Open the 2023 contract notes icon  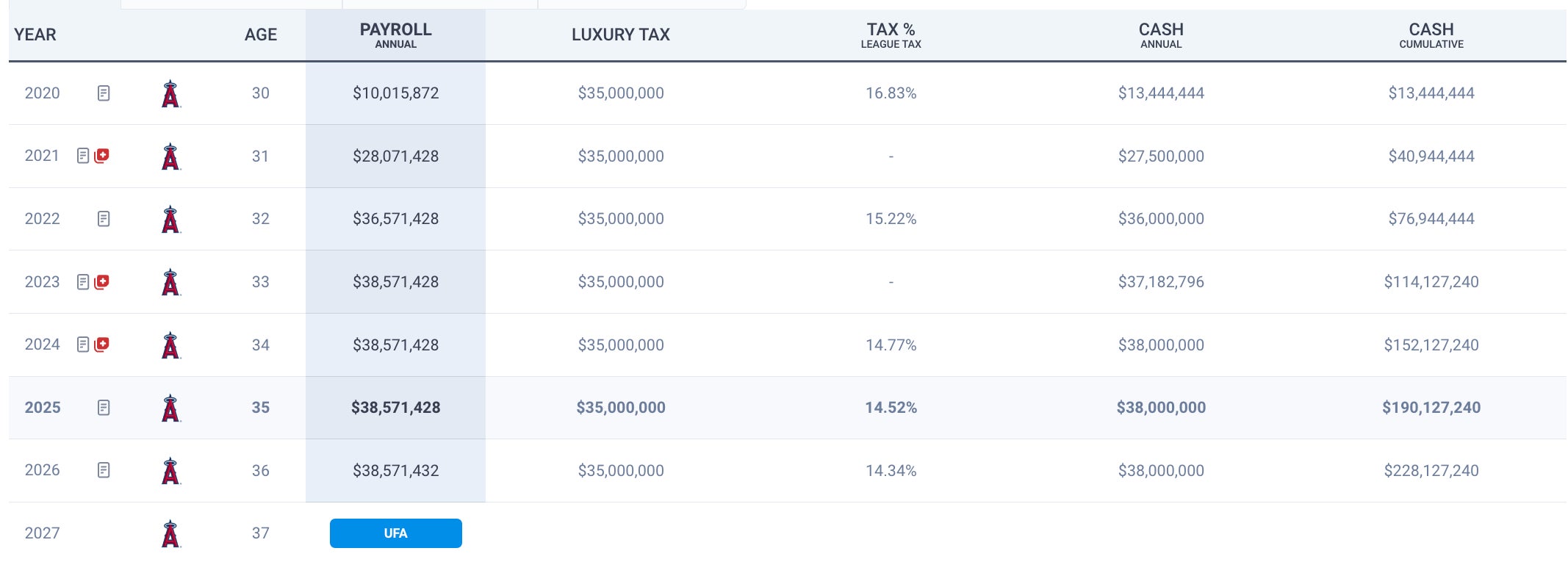pyautogui.click(x=83, y=282)
